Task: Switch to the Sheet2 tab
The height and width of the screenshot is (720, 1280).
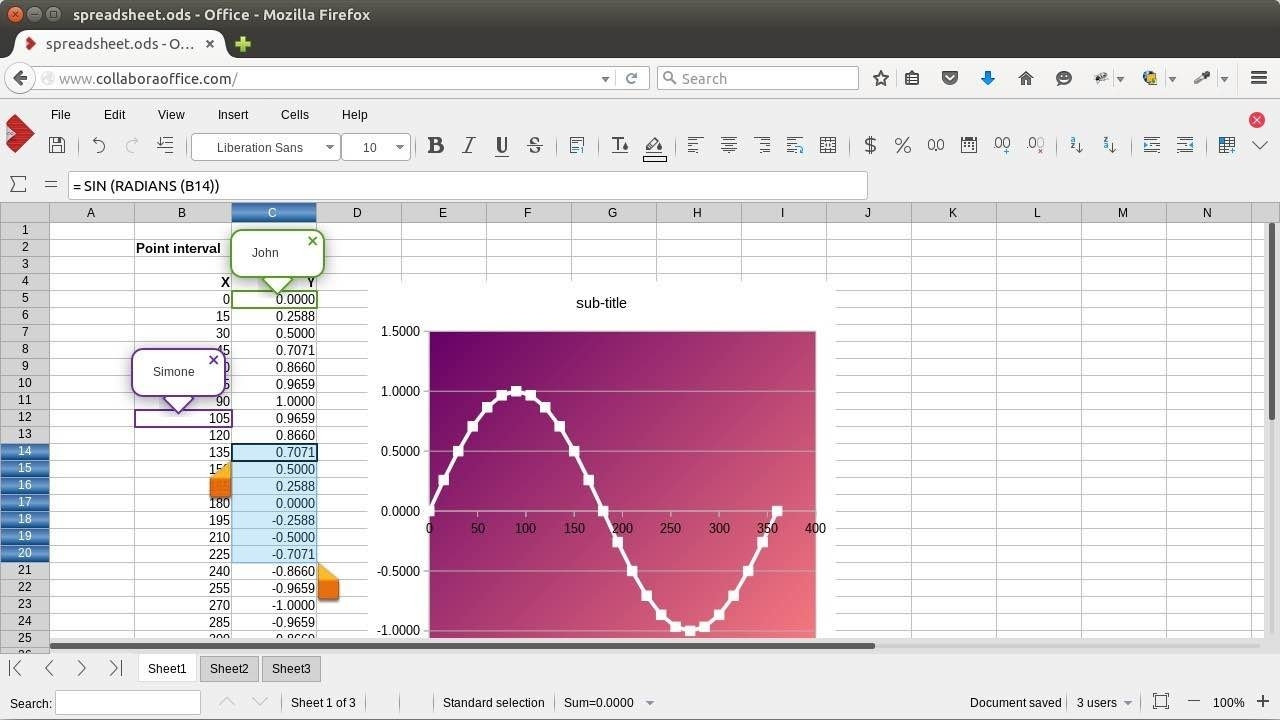Action: (229, 669)
